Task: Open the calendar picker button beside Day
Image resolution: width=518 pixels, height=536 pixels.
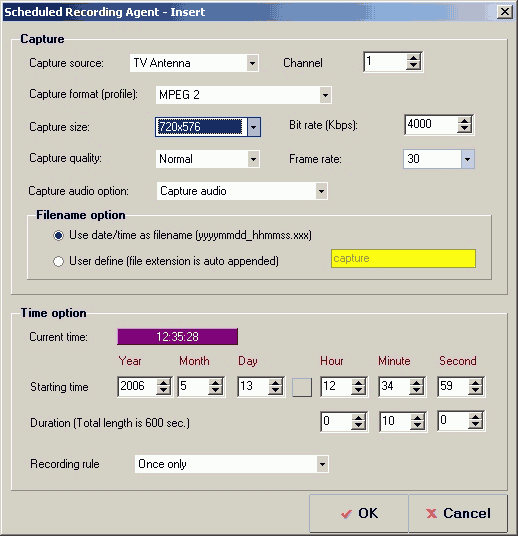Action: 302,387
